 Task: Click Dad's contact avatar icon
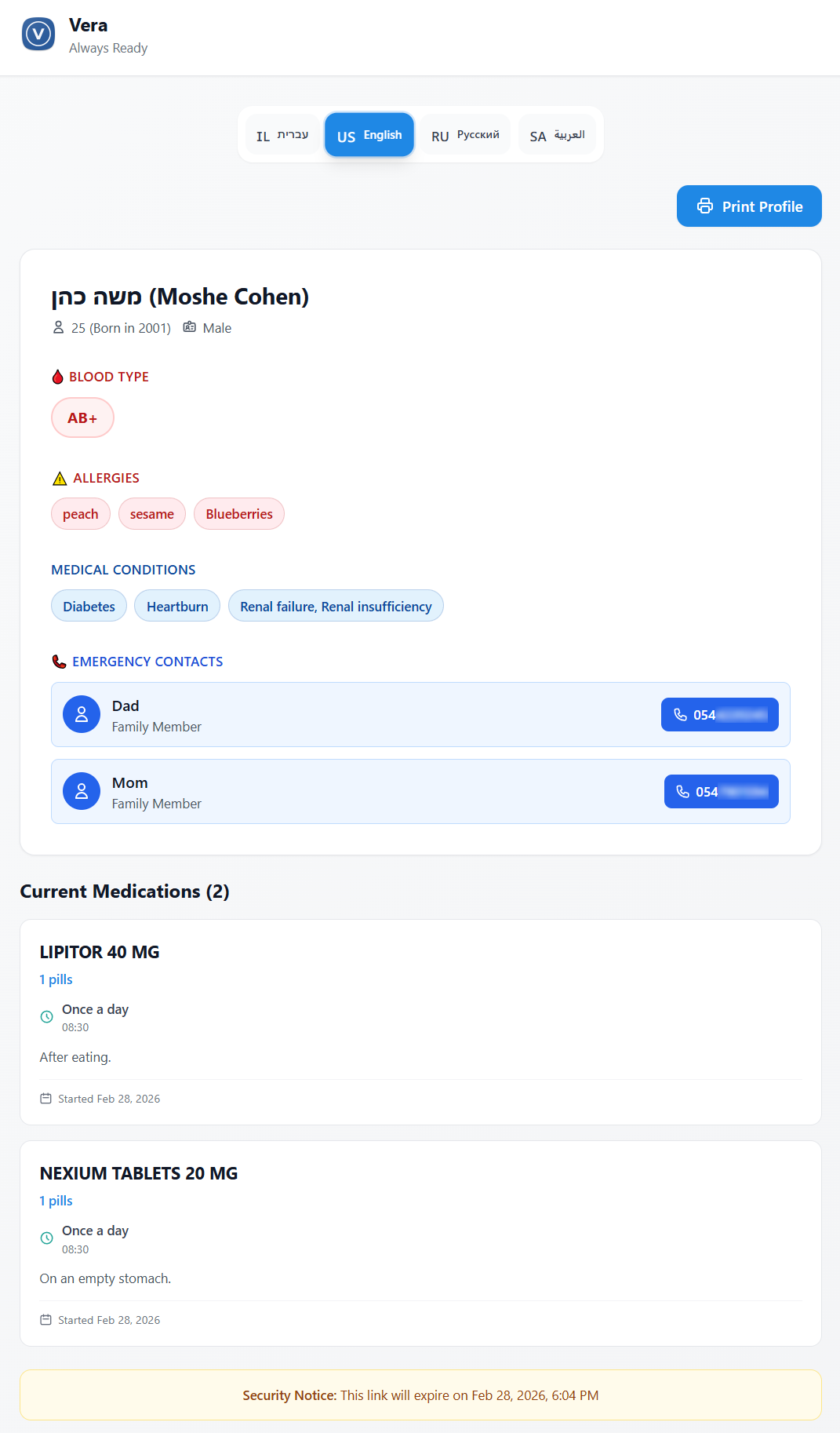pos(82,714)
